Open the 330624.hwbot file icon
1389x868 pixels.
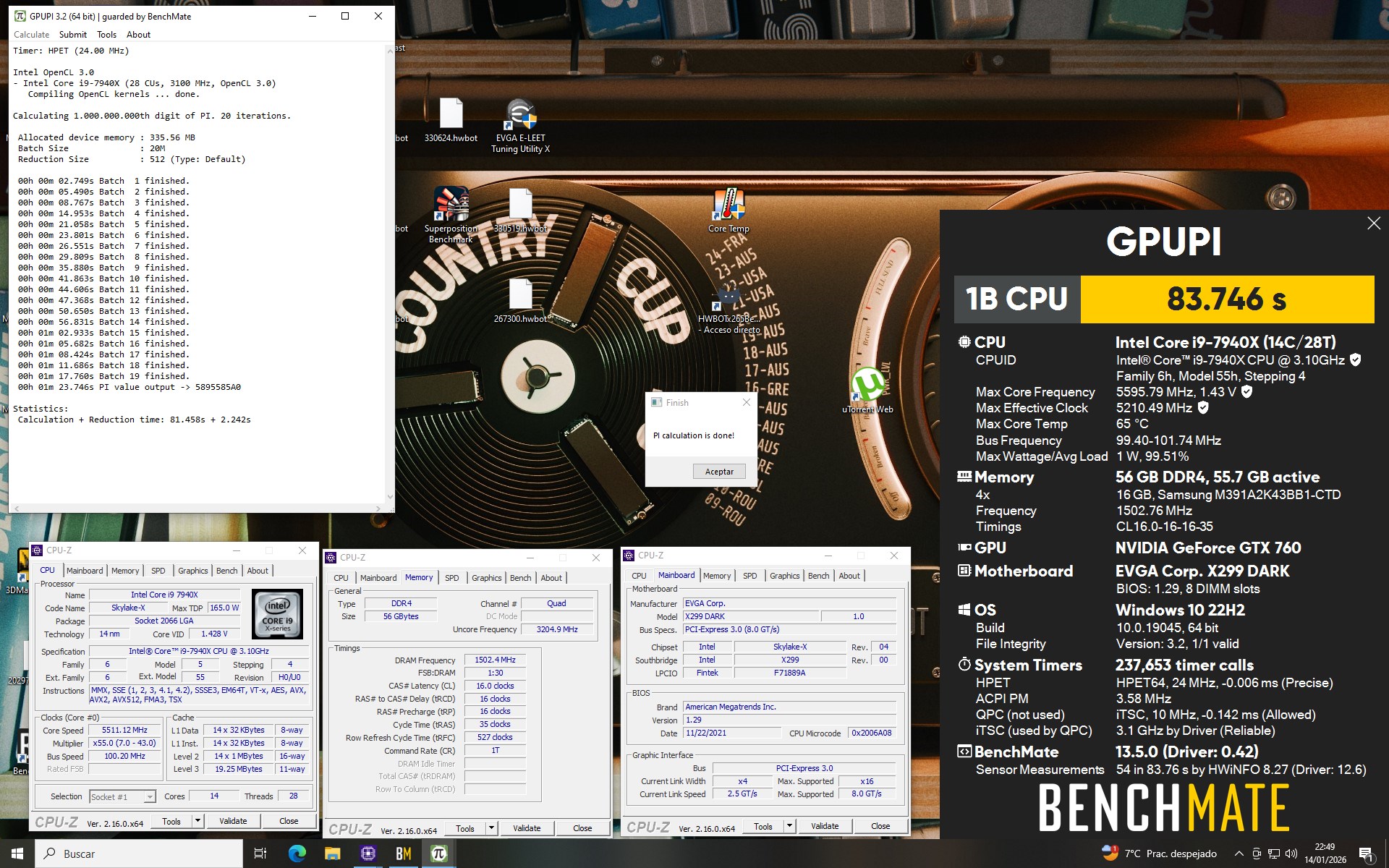(451, 114)
